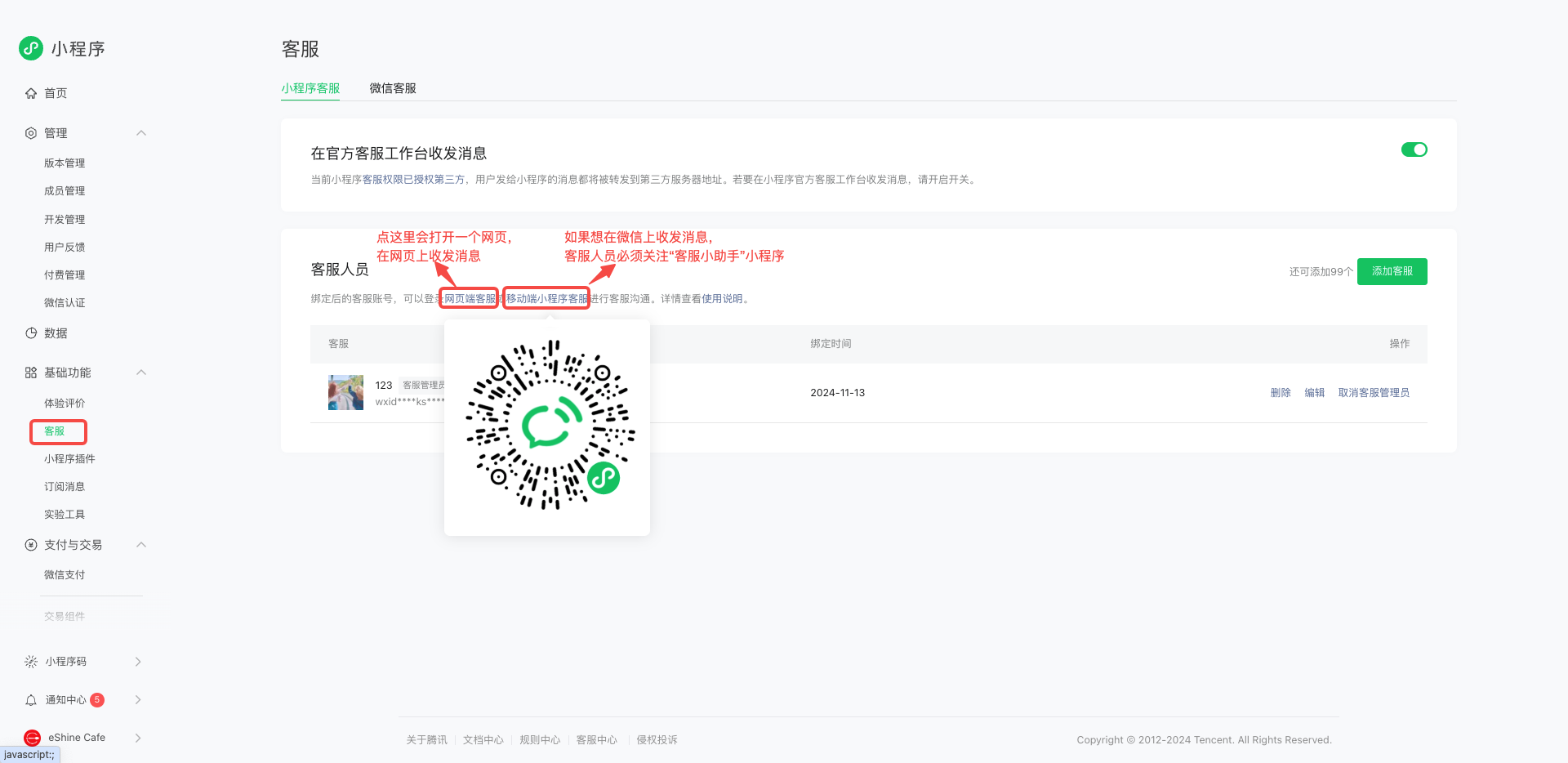The width and height of the screenshot is (1568, 763).
Task: Click the 数据 pie chart icon
Action: tap(31, 333)
